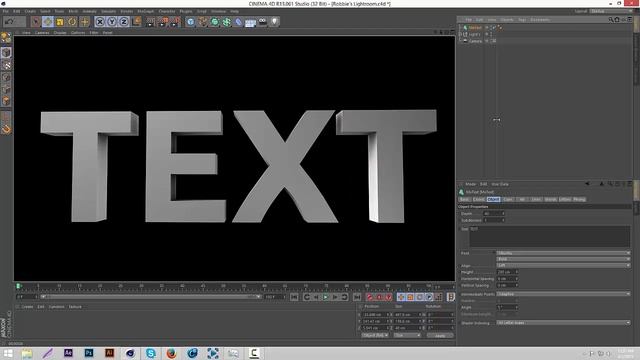The width and height of the screenshot is (640, 360).
Task: Open the Object (Rel) coordinate dropdown
Action: 375,336
